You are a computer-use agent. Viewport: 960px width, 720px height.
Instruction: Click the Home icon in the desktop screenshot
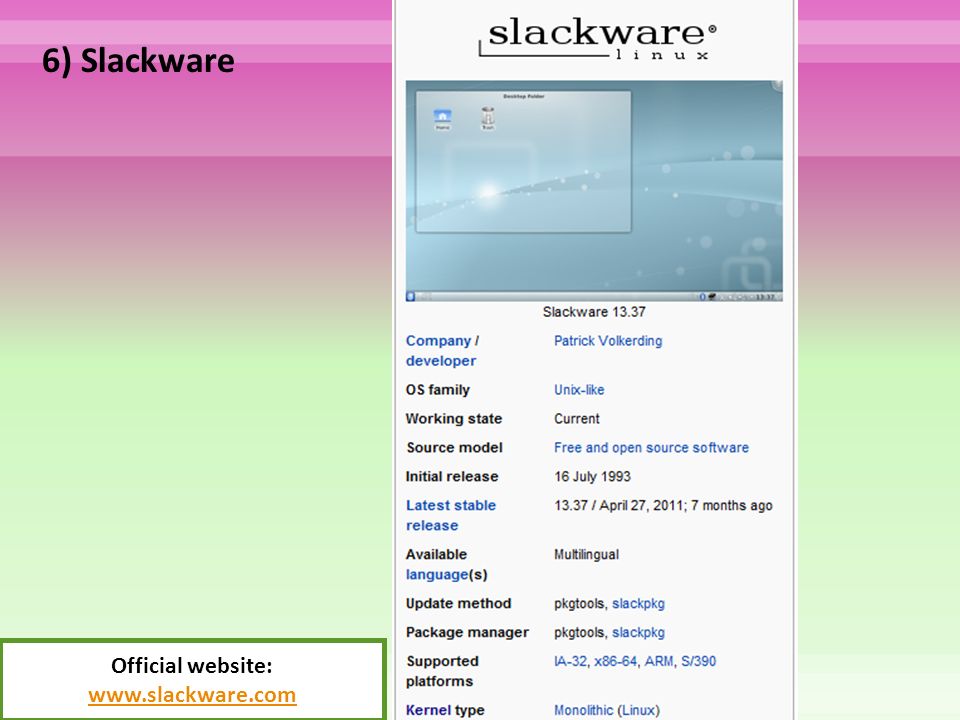tap(442, 119)
